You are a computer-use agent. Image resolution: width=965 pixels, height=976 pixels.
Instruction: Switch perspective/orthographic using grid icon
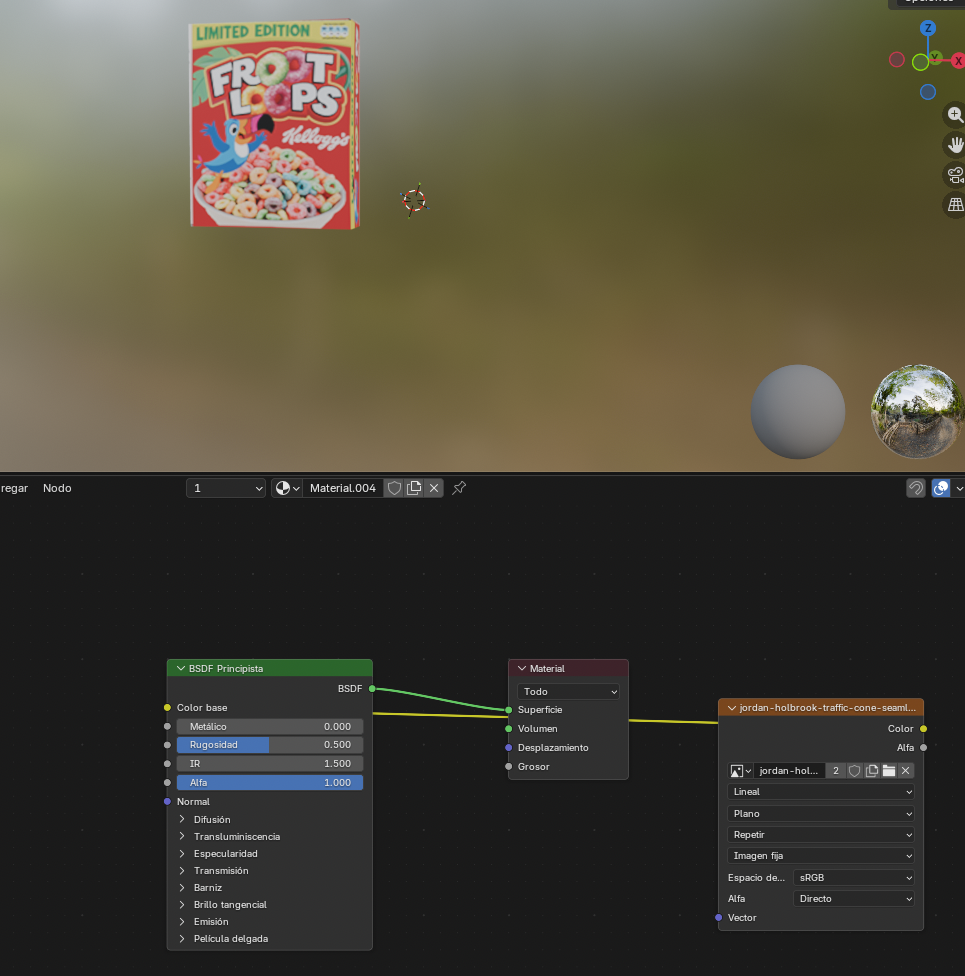click(955, 205)
